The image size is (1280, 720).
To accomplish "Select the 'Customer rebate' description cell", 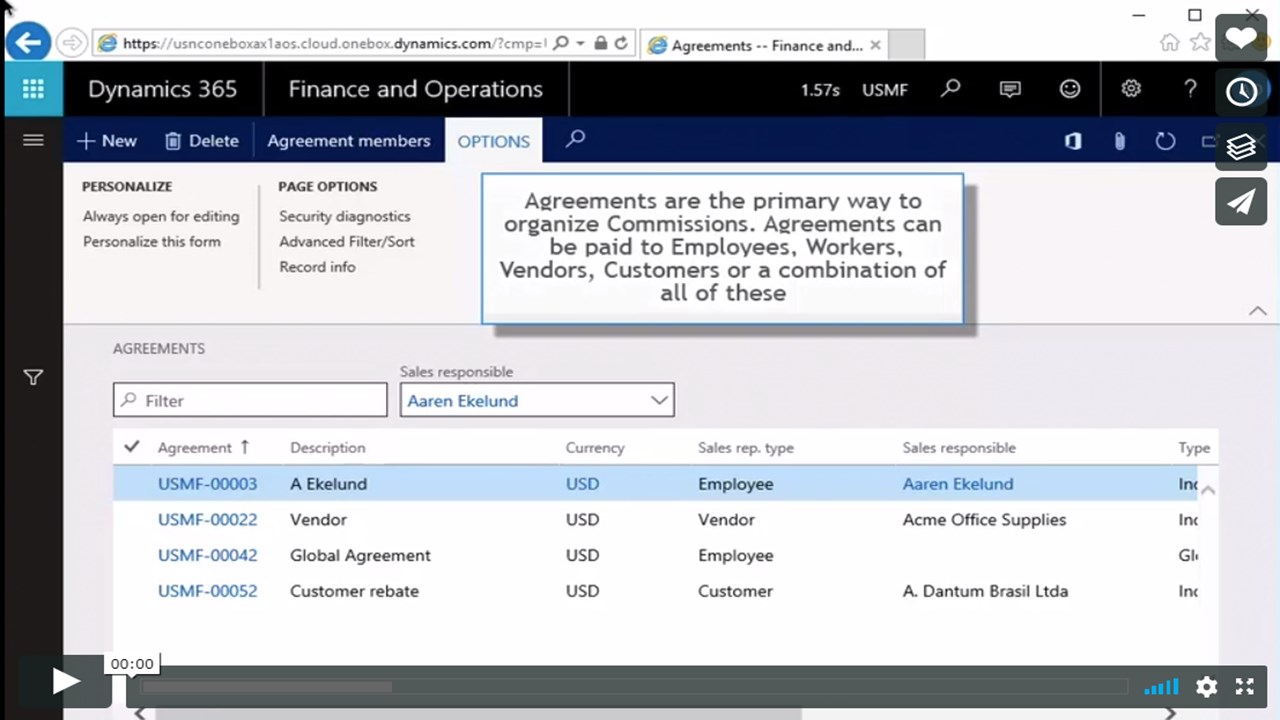I will pos(354,591).
